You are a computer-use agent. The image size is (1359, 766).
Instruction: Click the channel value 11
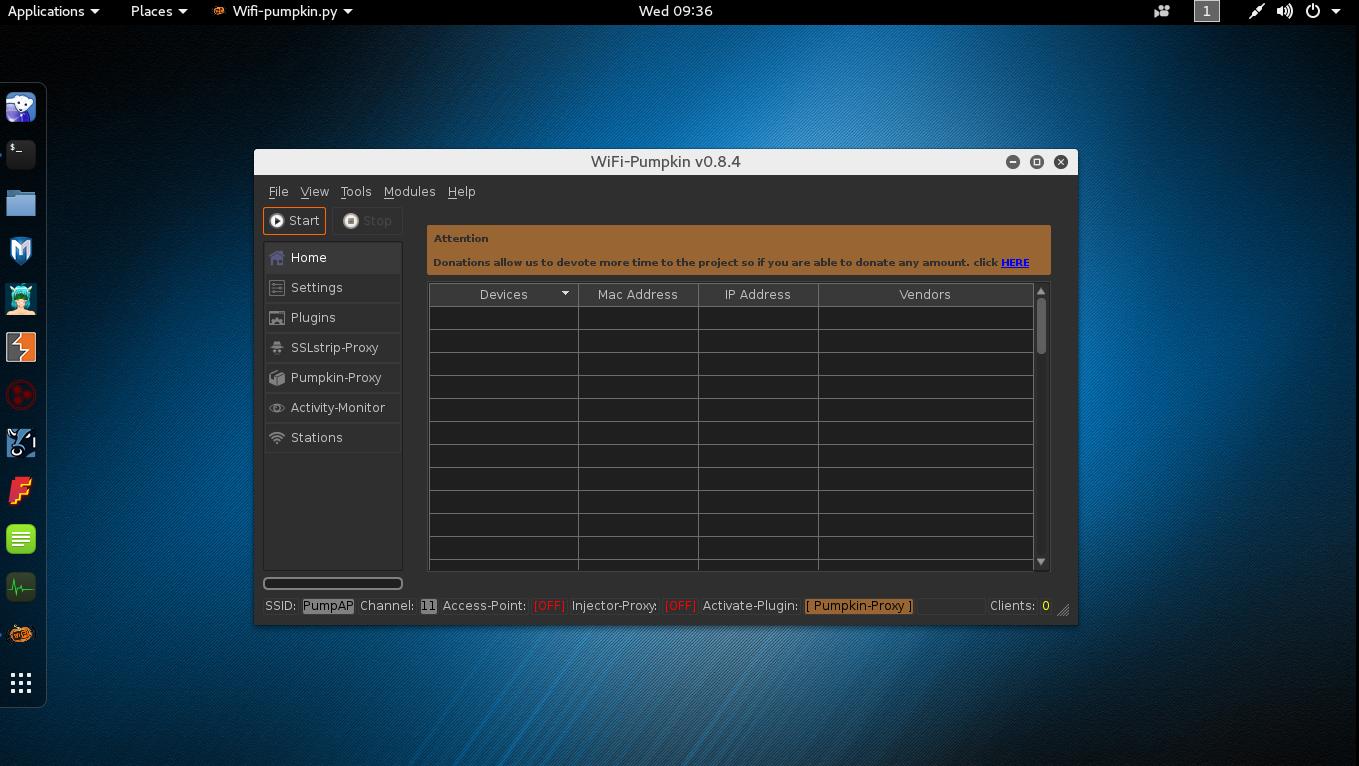click(x=428, y=606)
